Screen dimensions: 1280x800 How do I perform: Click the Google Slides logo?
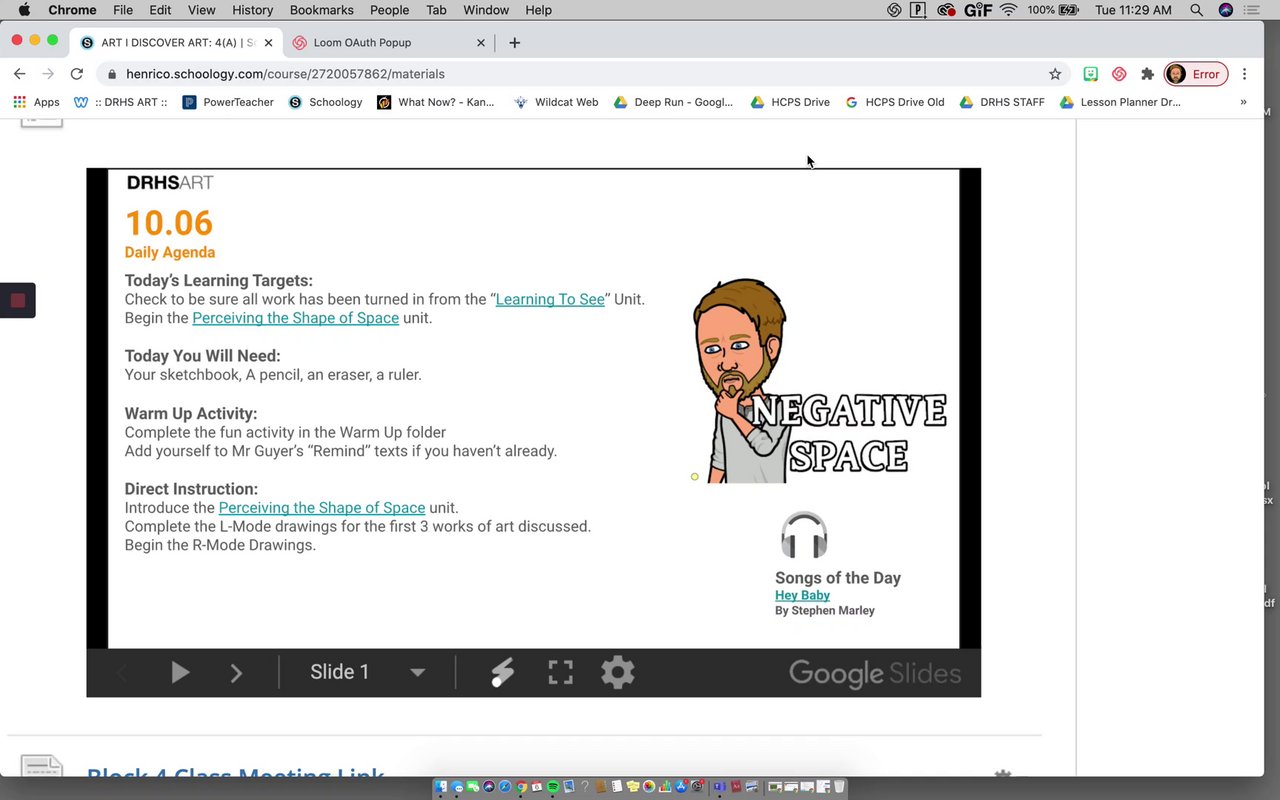(x=875, y=674)
